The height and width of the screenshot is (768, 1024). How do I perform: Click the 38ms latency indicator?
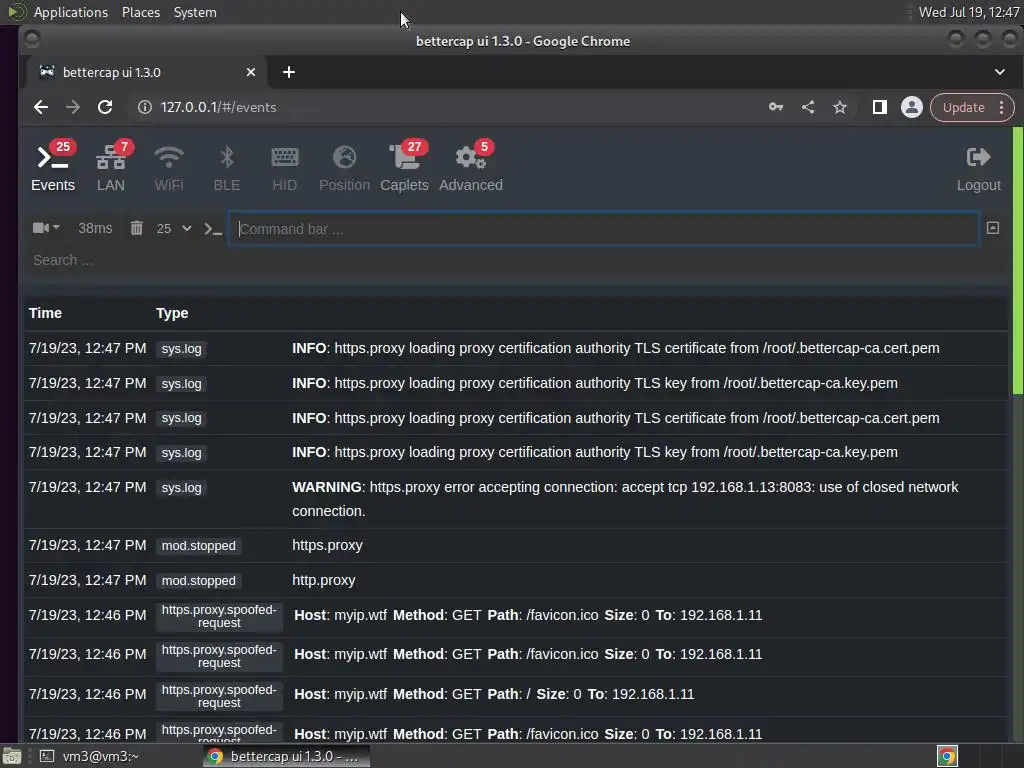[x=95, y=228]
